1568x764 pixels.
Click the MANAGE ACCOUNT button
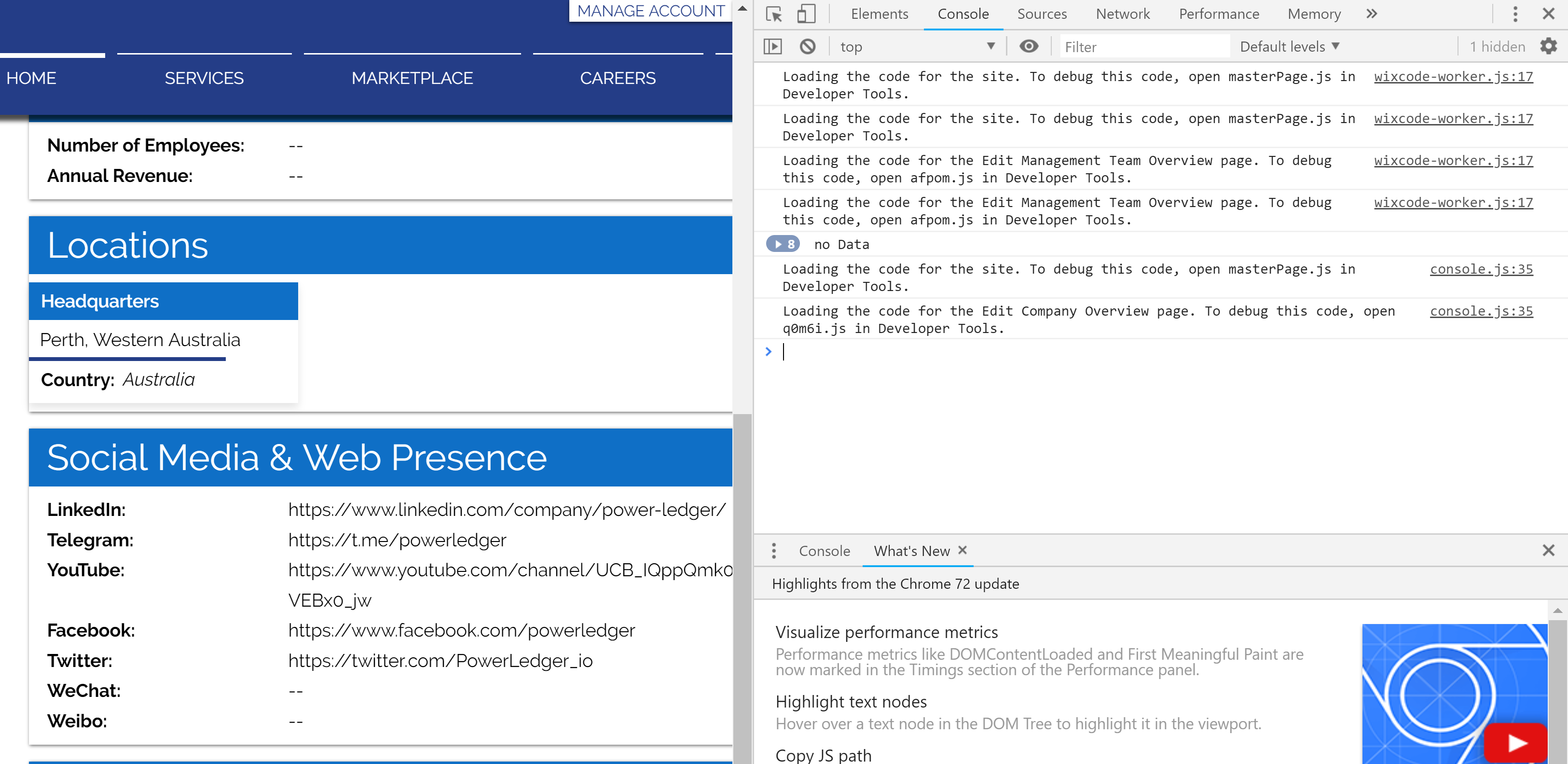[650, 10]
